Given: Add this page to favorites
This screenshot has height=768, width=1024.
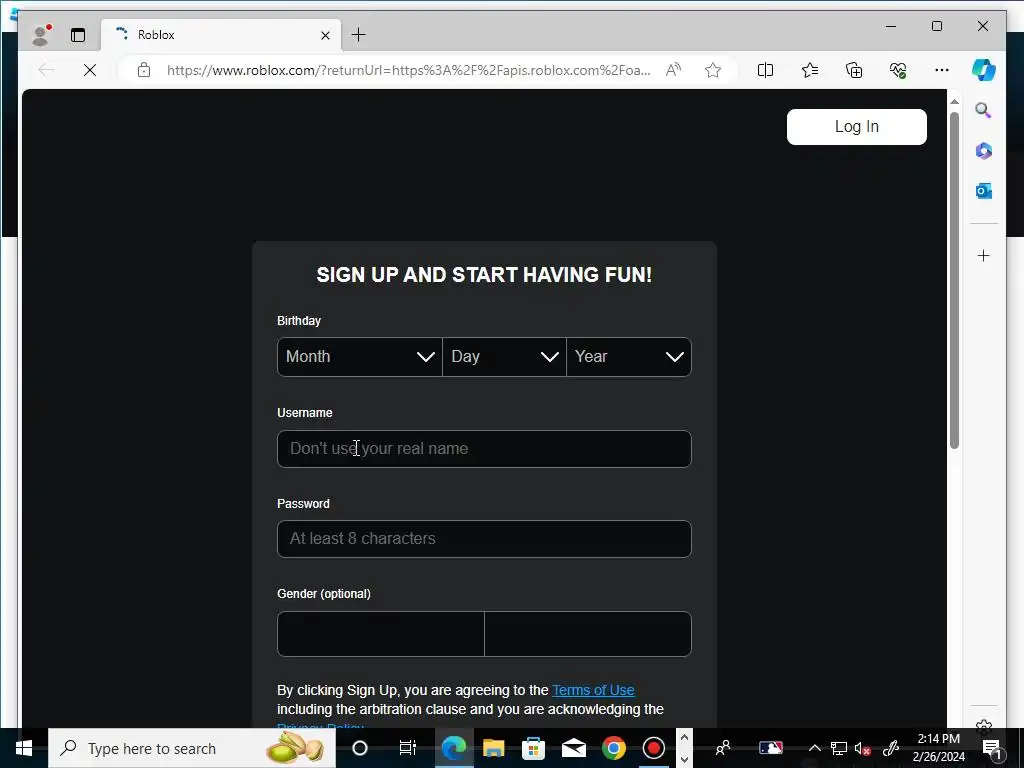Looking at the screenshot, I should [713, 70].
